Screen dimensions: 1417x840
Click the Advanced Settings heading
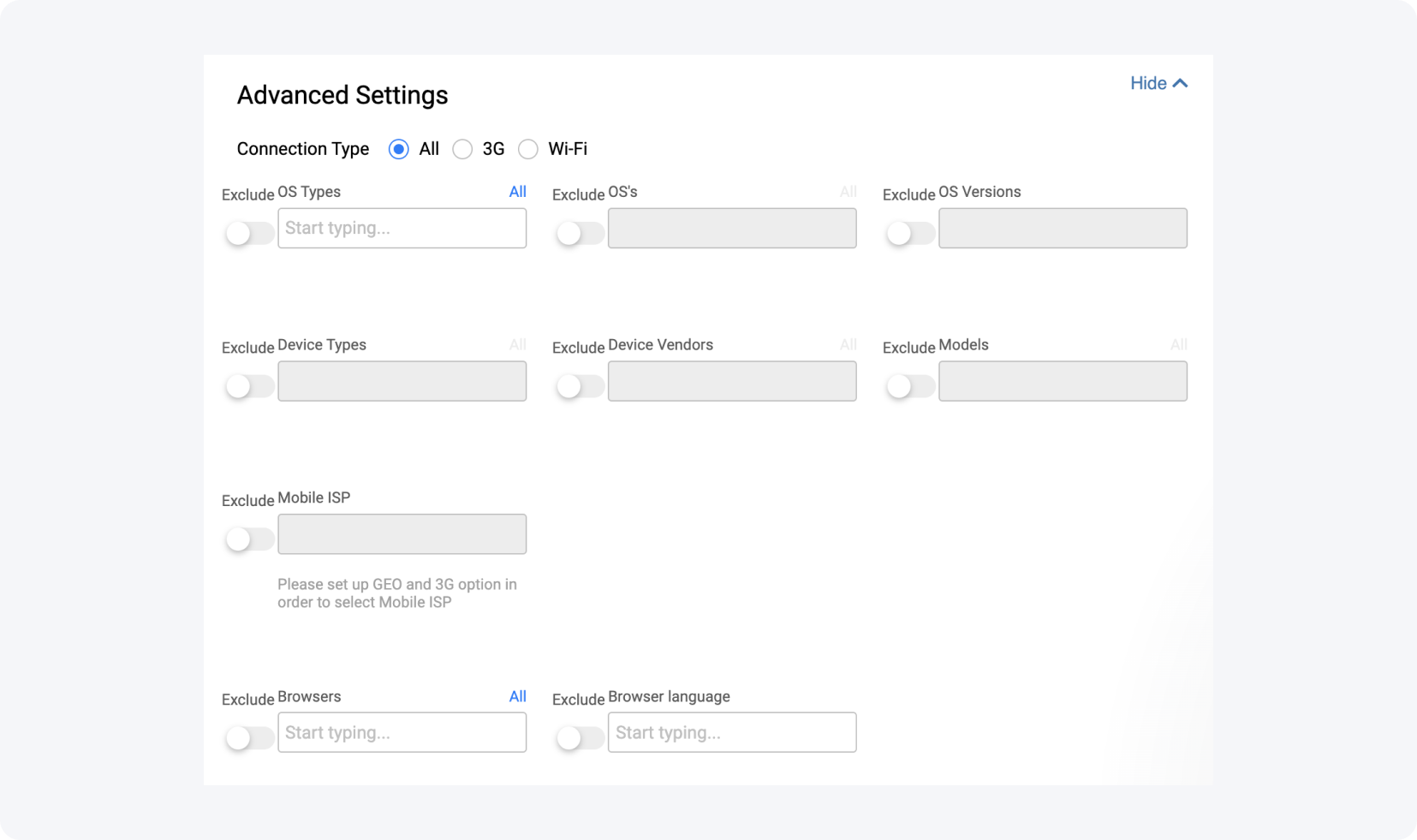coord(342,95)
